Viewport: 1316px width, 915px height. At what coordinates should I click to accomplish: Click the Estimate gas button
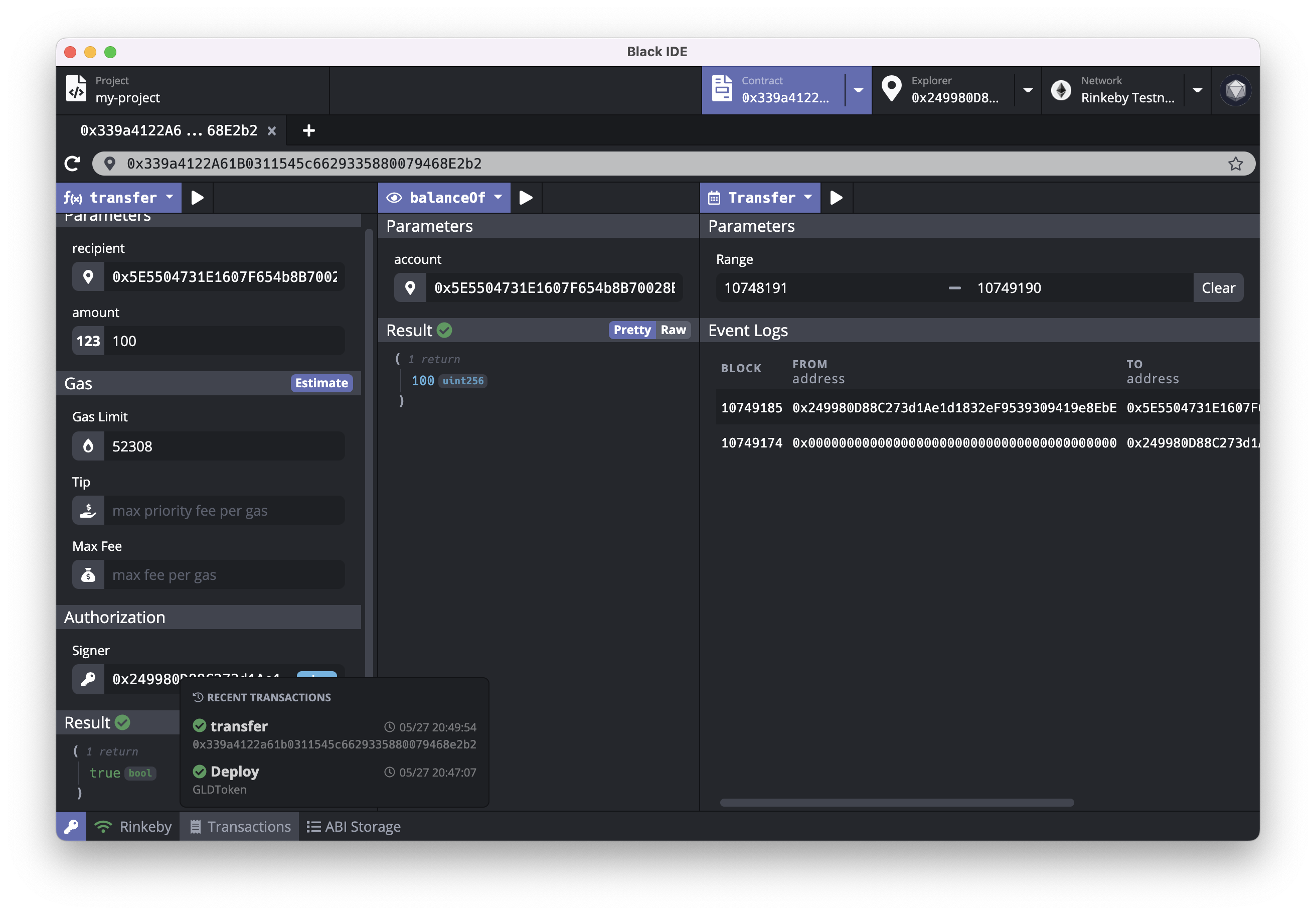pyautogui.click(x=321, y=383)
